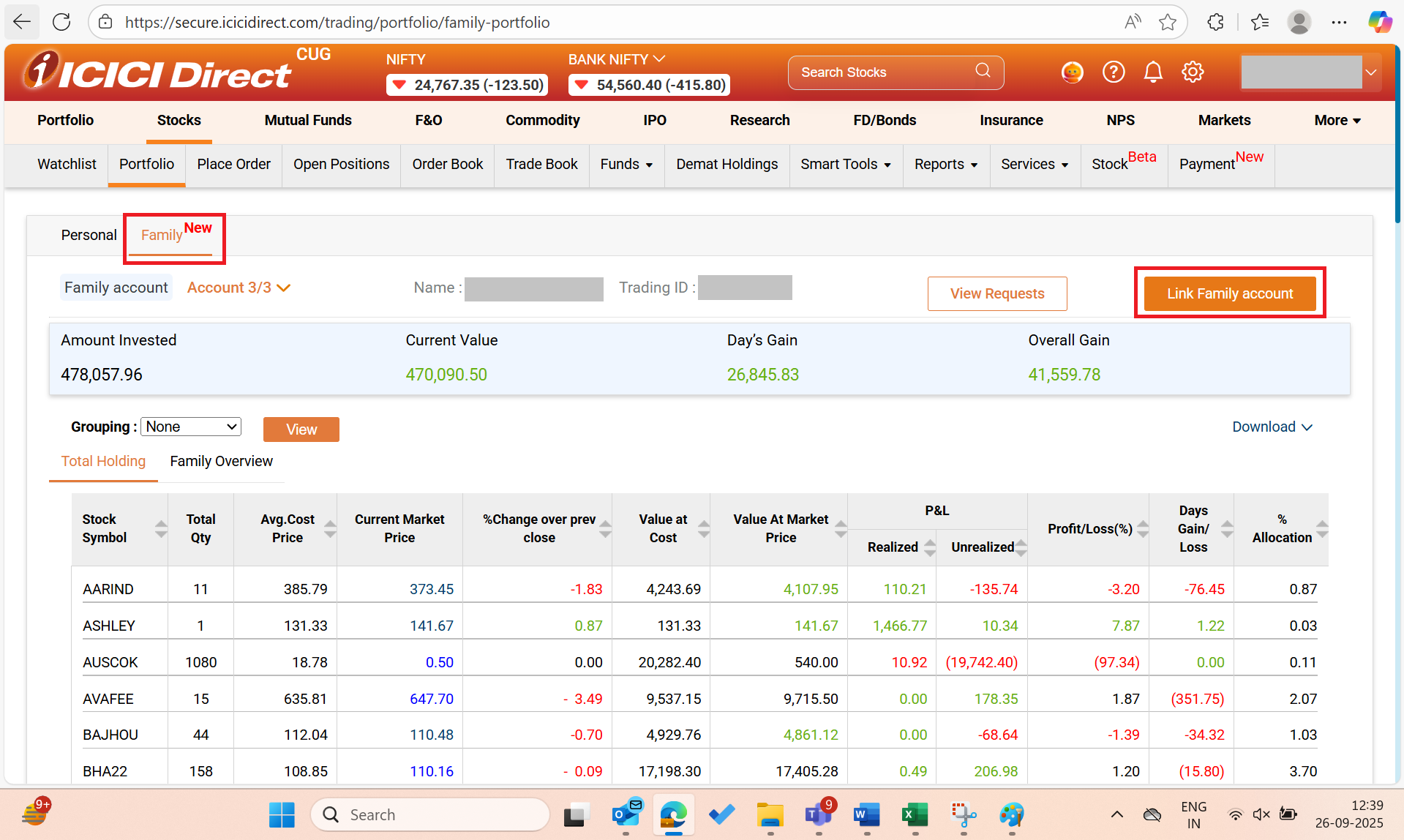Screen dimensions: 1404x840
Task: Click the notification bell icon
Action: 1153,72
